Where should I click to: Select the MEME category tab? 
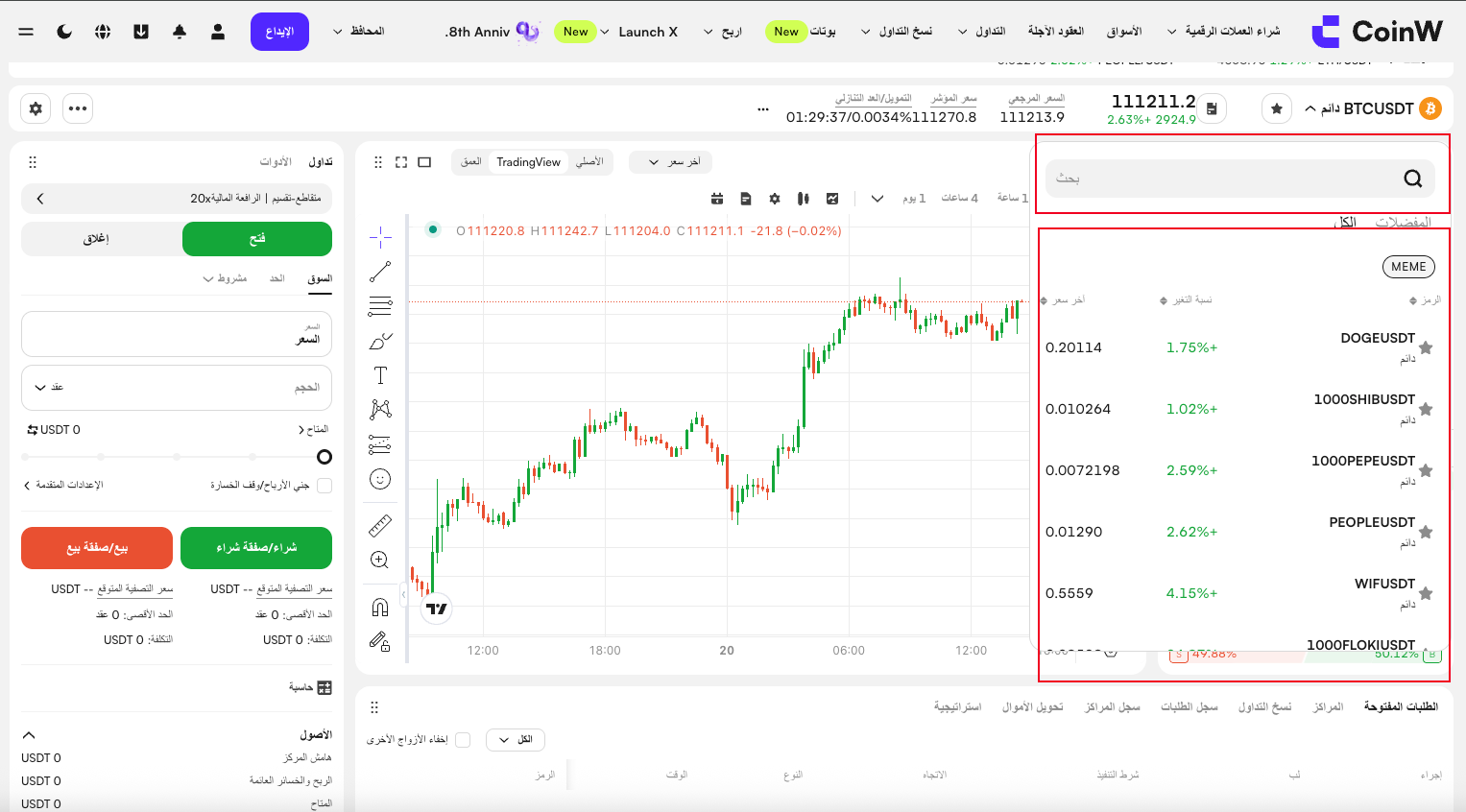(1408, 267)
